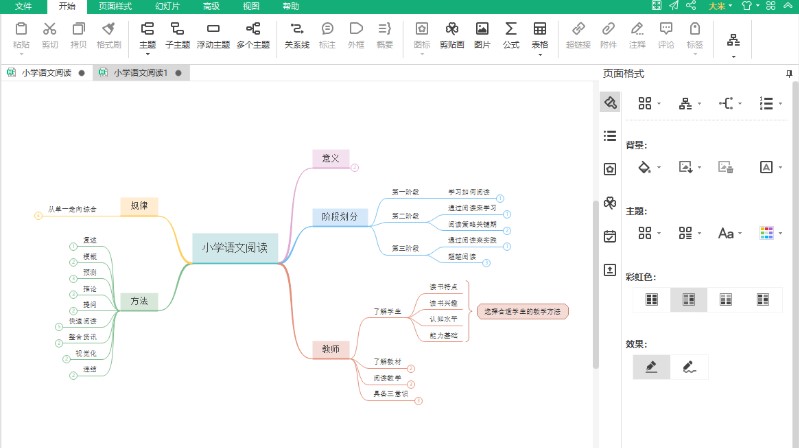Screen dimensions: 799x448
Task: Select the second rainbow color option
Action: (x=688, y=299)
